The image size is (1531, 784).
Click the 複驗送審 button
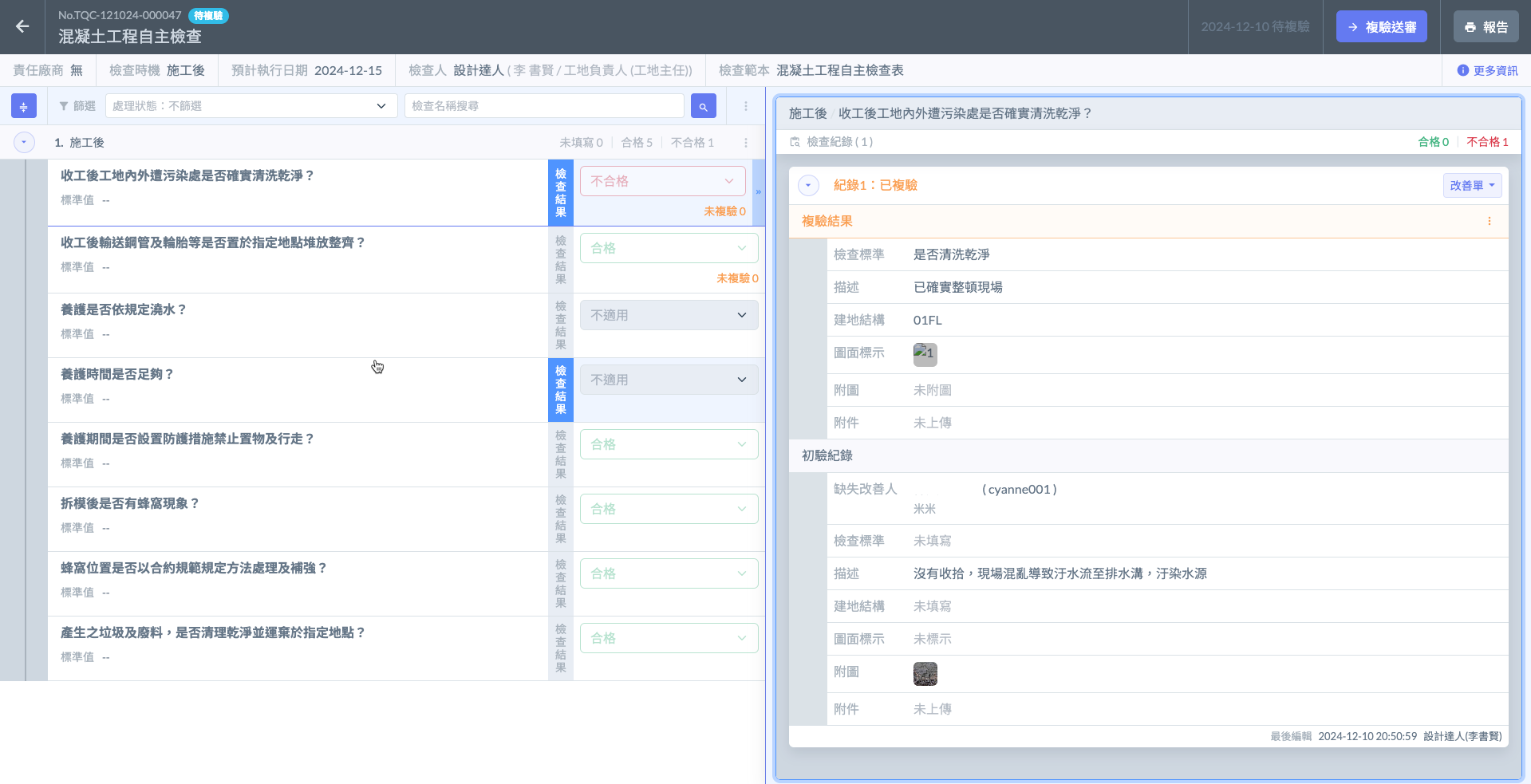1381,27
